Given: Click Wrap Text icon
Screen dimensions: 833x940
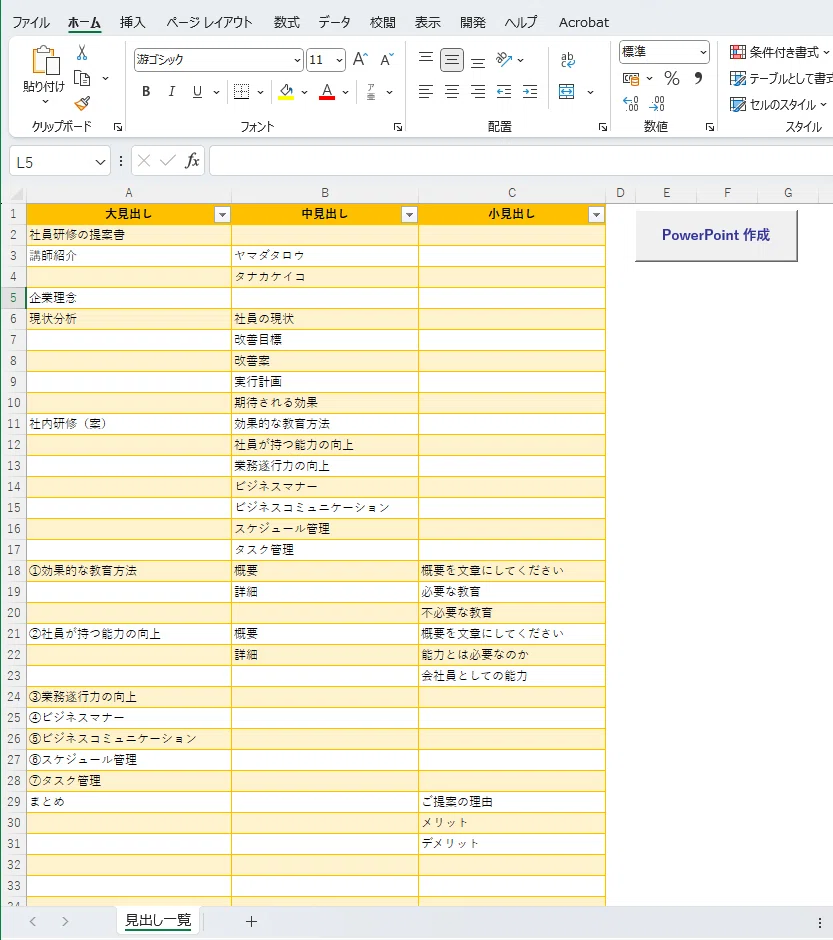Looking at the screenshot, I should (567, 59).
